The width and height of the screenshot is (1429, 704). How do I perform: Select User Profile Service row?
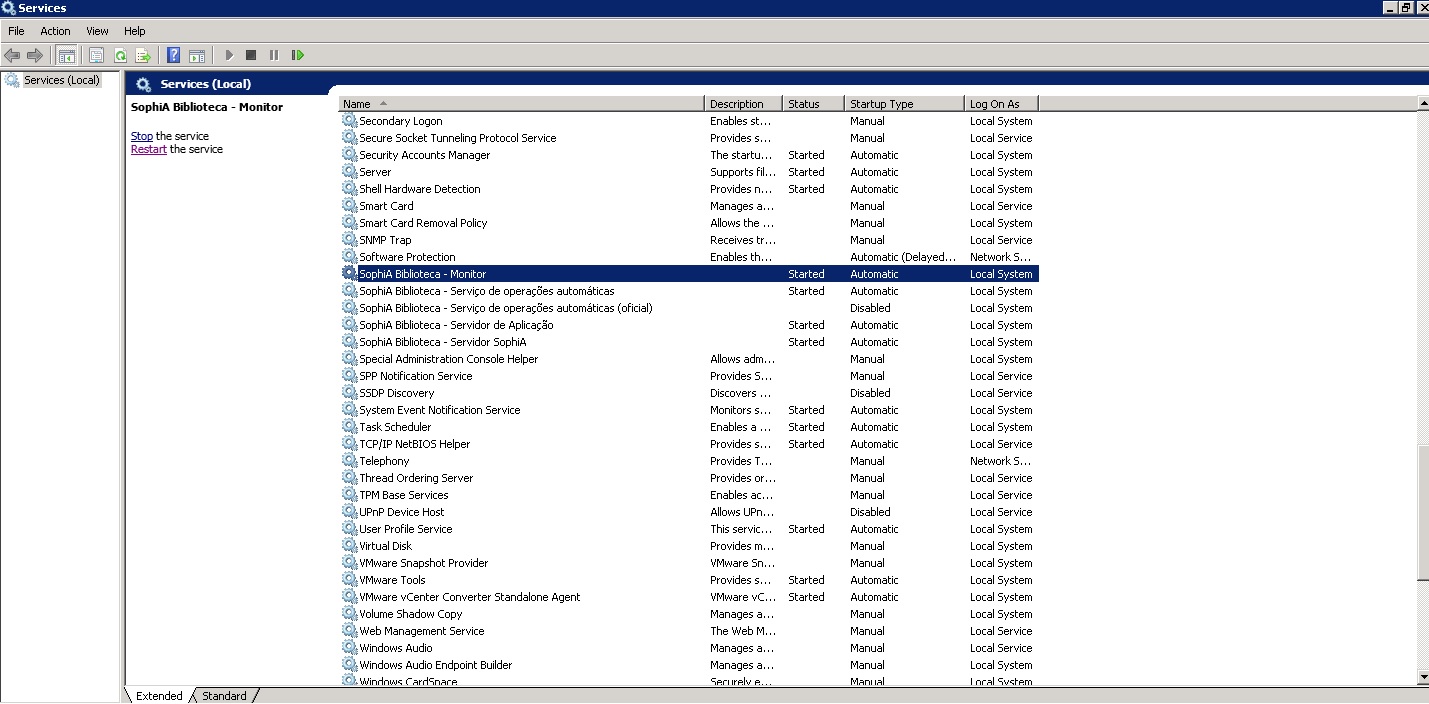coord(689,529)
